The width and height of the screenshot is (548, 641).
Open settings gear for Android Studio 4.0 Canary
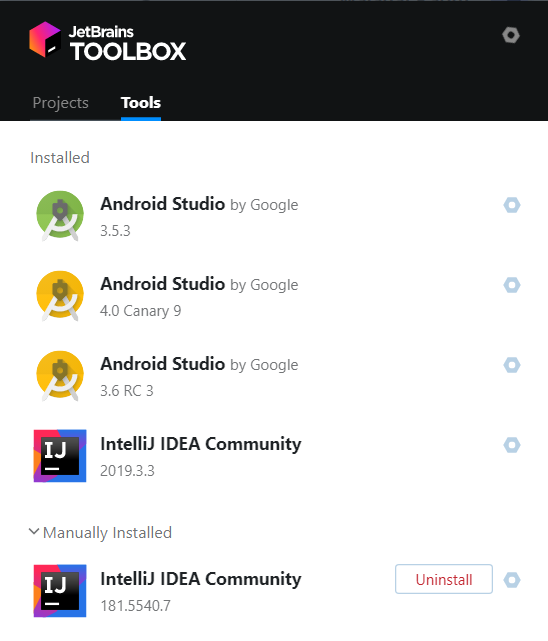512,285
